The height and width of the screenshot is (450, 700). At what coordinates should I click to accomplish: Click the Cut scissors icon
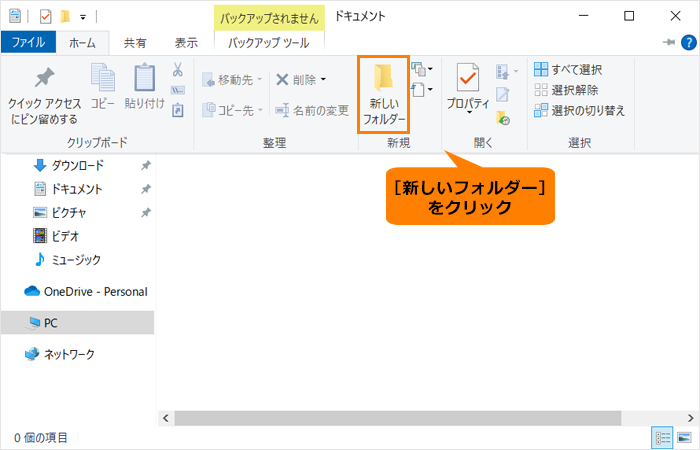[178, 70]
